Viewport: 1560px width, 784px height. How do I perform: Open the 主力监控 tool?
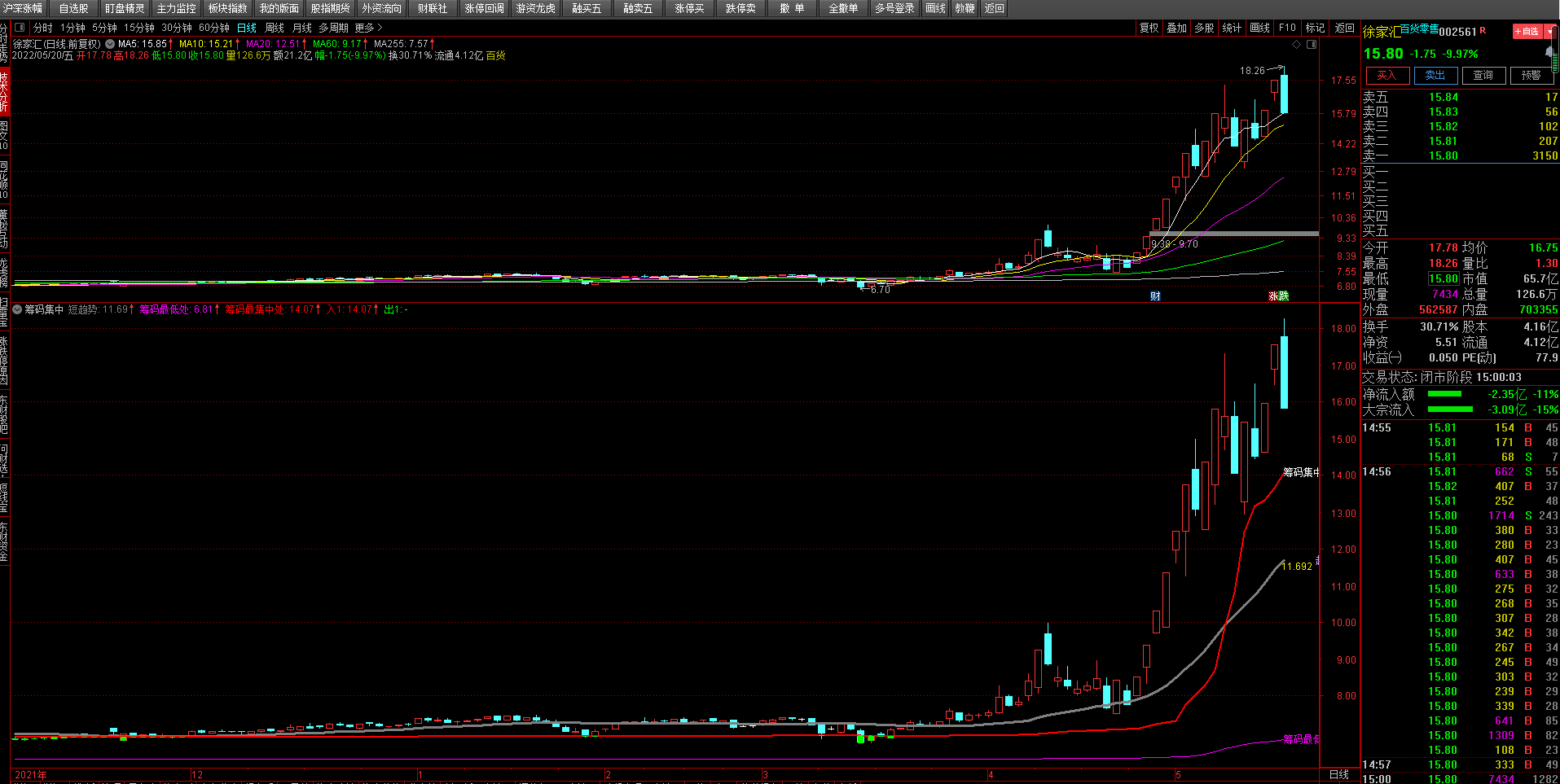177,8
